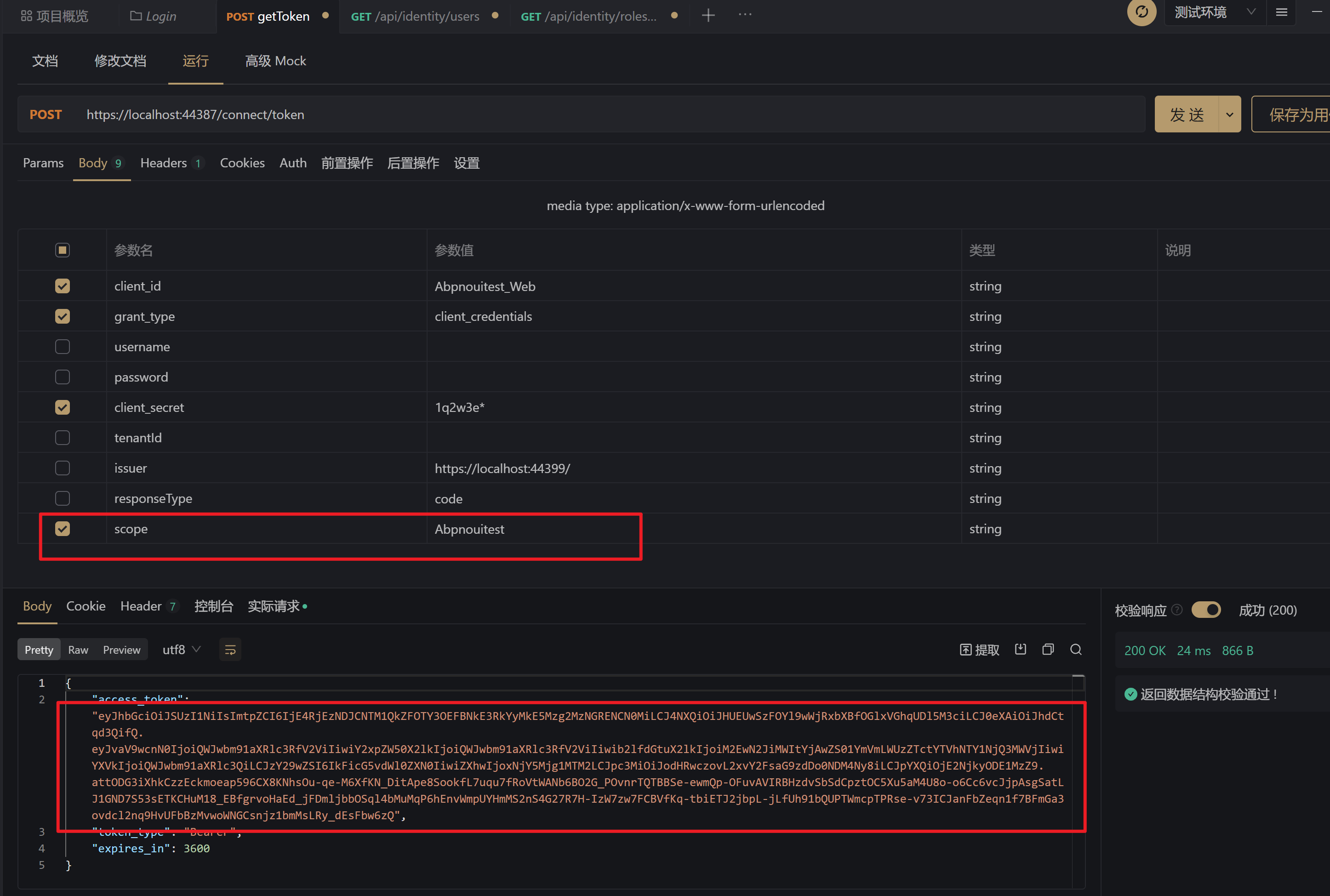Image resolution: width=1330 pixels, height=896 pixels.
Task: Expand the send button dropdown arrow
Action: (1229, 114)
